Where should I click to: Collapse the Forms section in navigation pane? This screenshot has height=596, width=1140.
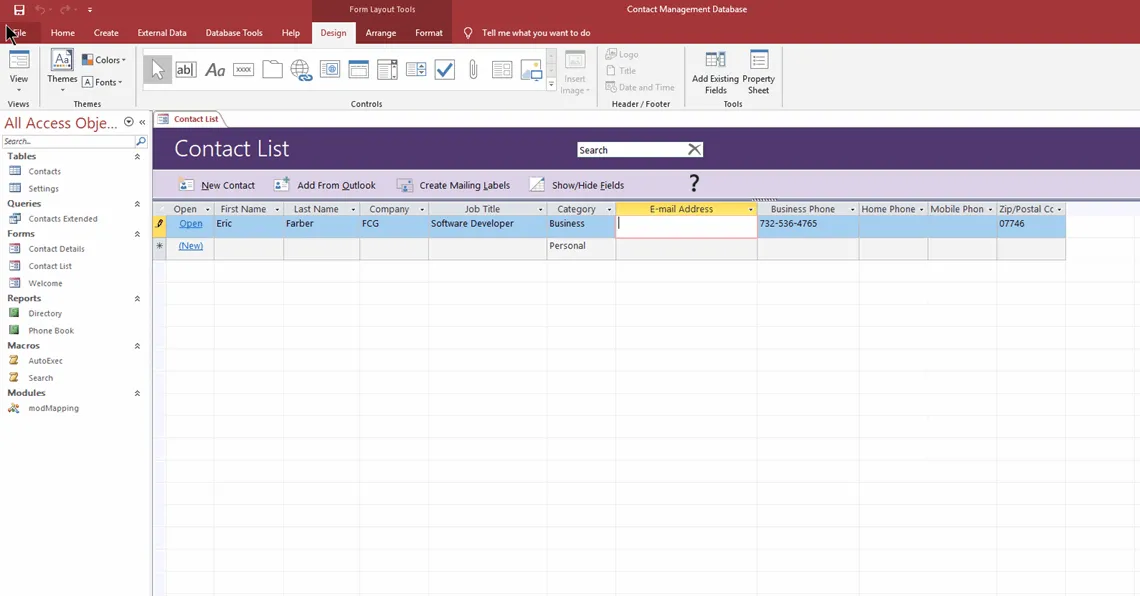[137, 233]
